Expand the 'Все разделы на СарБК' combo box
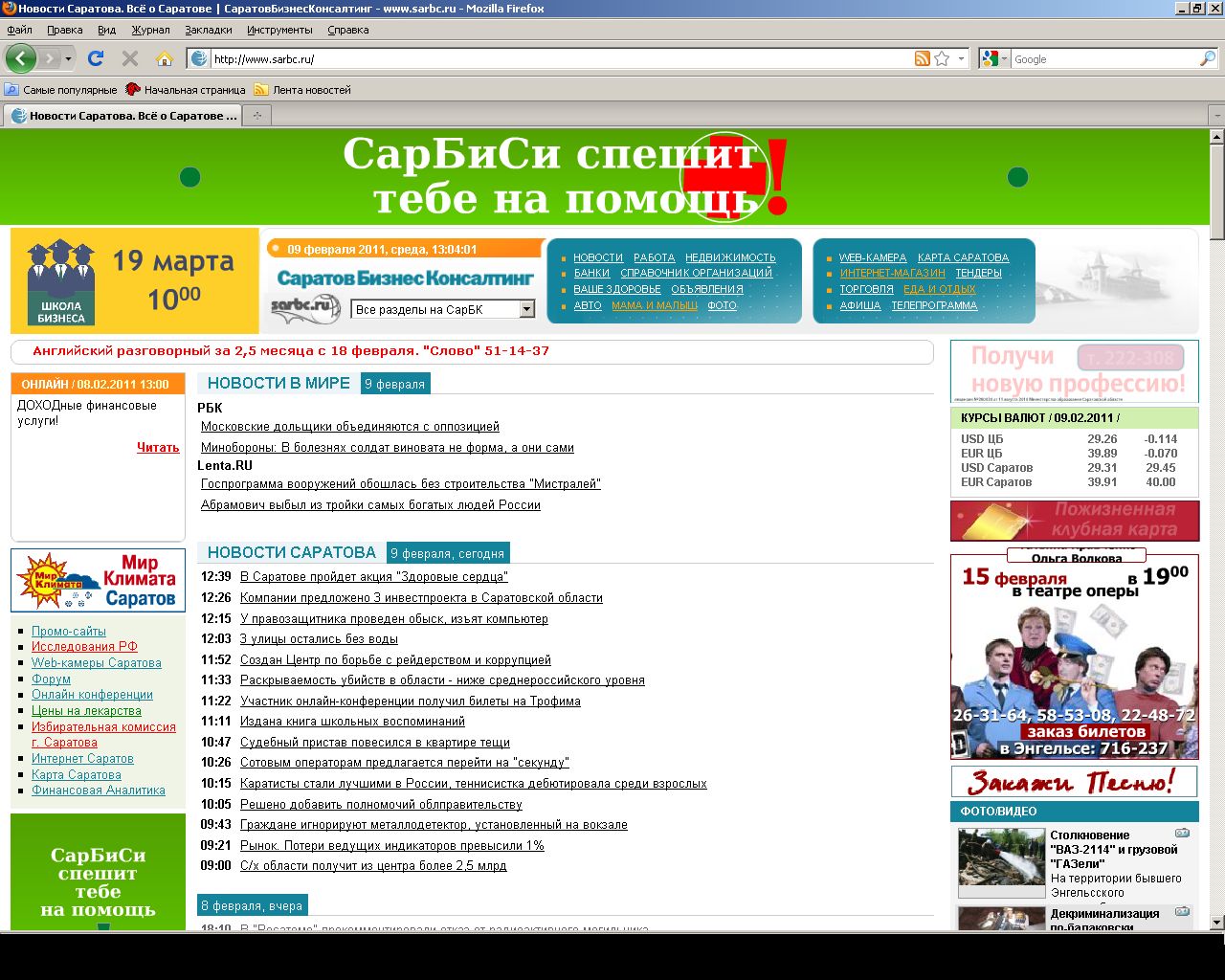This screenshot has height=980, width=1225. pyautogui.click(x=443, y=309)
